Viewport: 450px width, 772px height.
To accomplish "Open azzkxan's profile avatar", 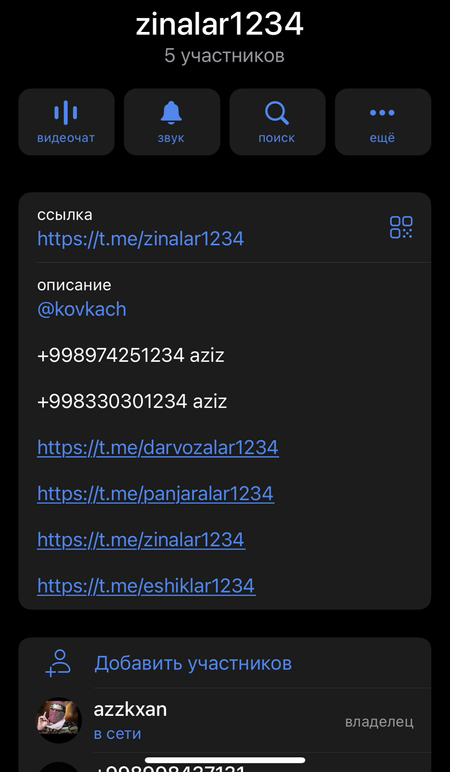I will tap(59, 720).
